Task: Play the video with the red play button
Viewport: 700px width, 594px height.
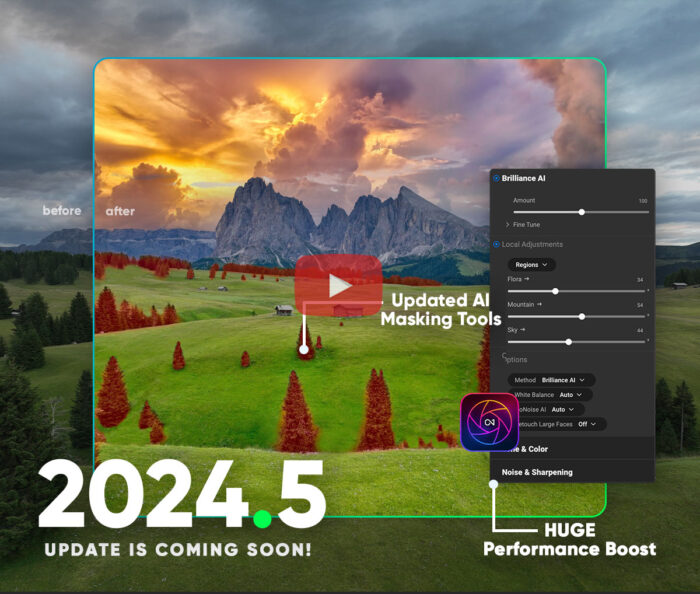Action: (338, 285)
